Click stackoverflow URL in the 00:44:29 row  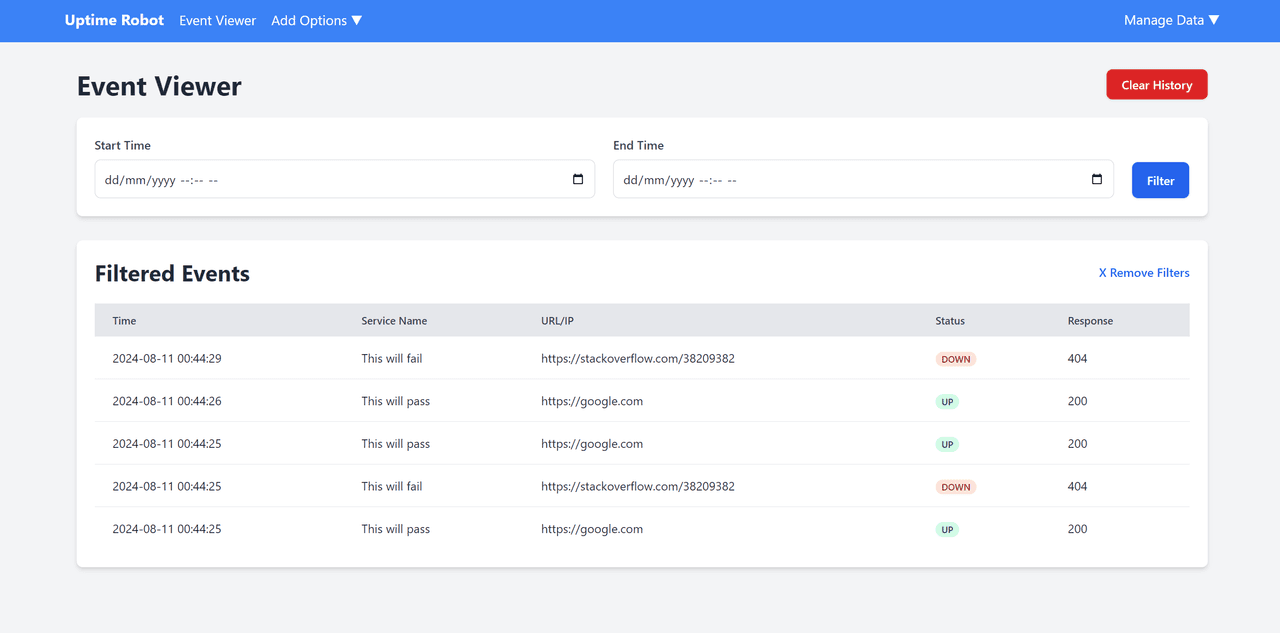(x=638, y=358)
